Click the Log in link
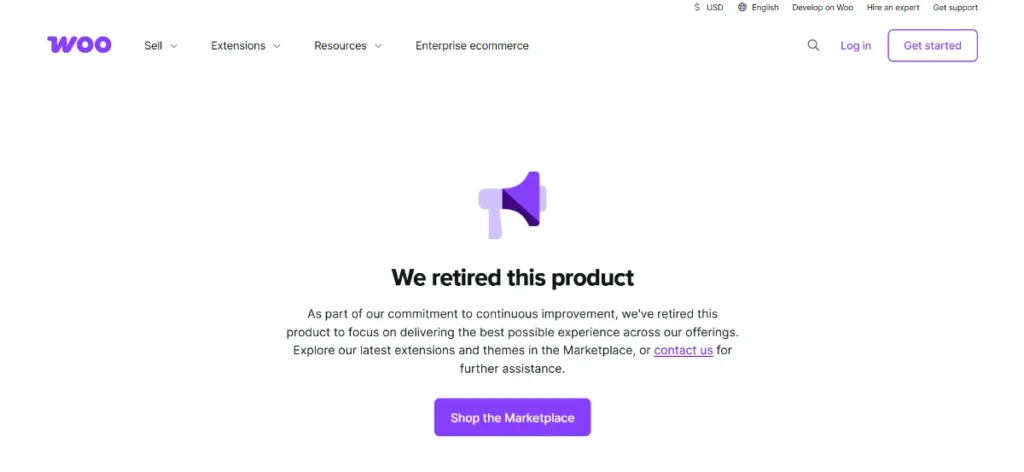This screenshot has width=1024, height=472. point(855,46)
